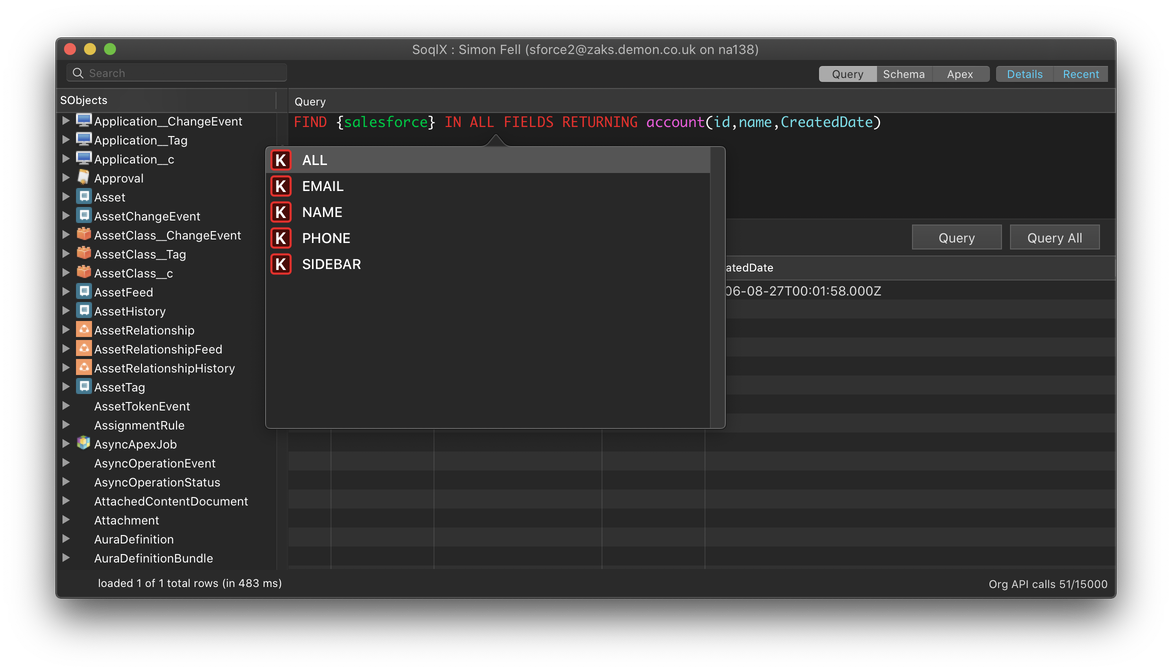The width and height of the screenshot is (1172, 672).
Task: Click the keyword icon beside EMAIL
Action: click(281, 186)
